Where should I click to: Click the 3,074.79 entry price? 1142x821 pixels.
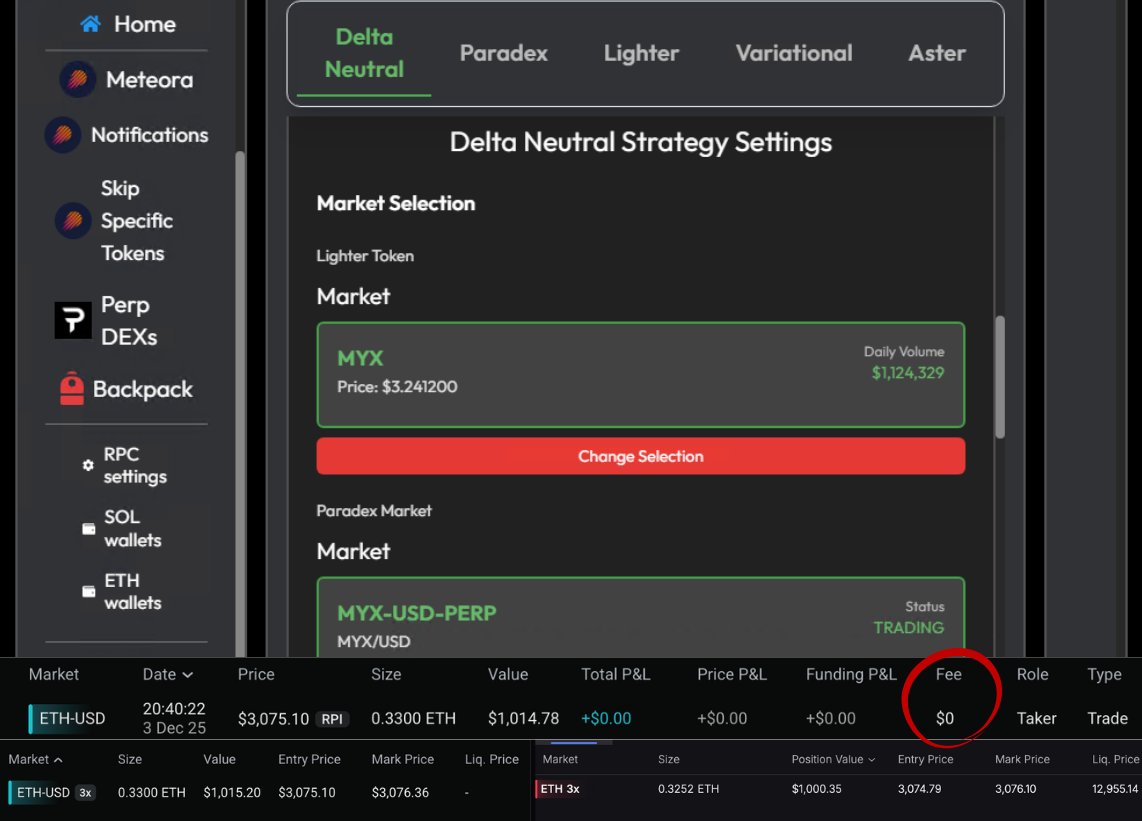919,789
